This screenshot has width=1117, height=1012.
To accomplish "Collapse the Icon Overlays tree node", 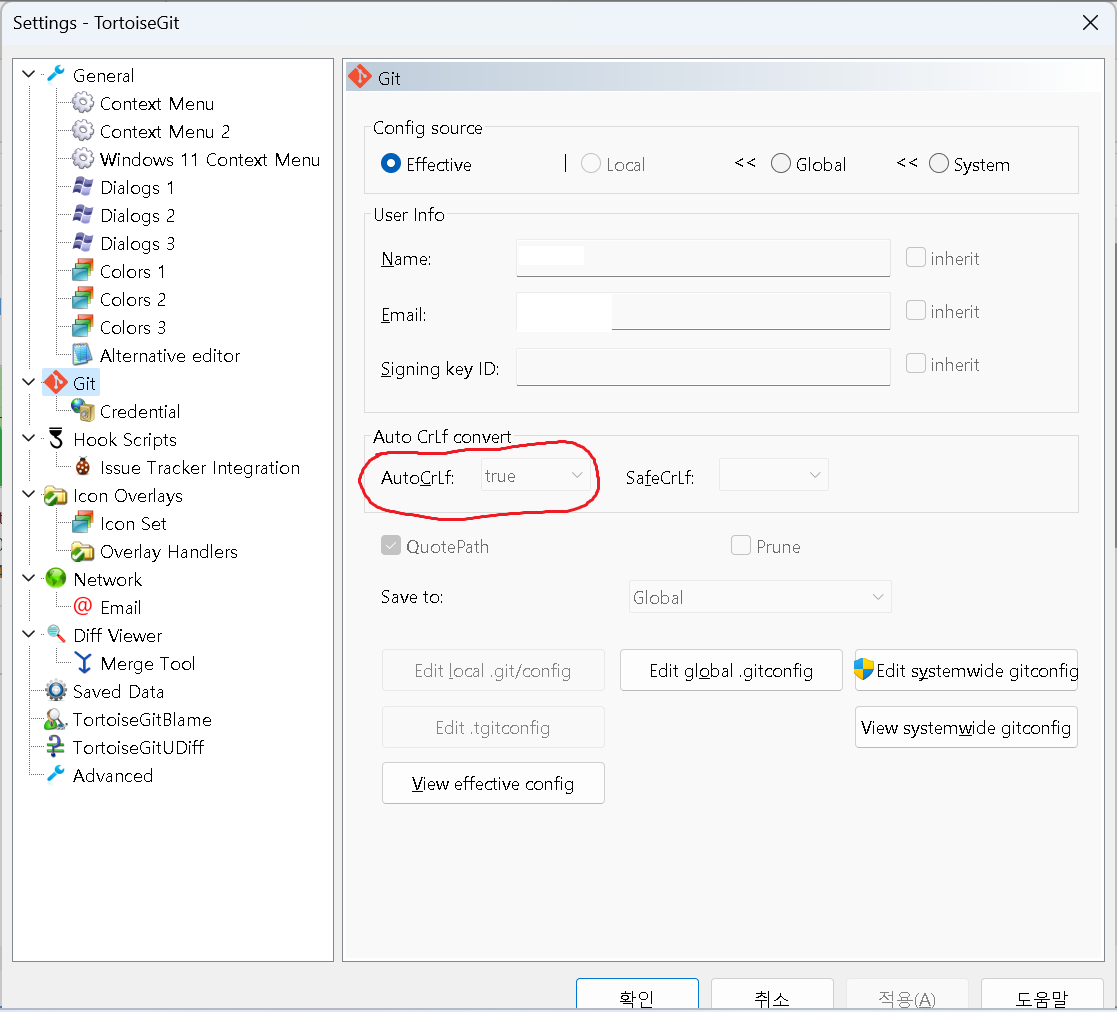I will tap(28, 494).
